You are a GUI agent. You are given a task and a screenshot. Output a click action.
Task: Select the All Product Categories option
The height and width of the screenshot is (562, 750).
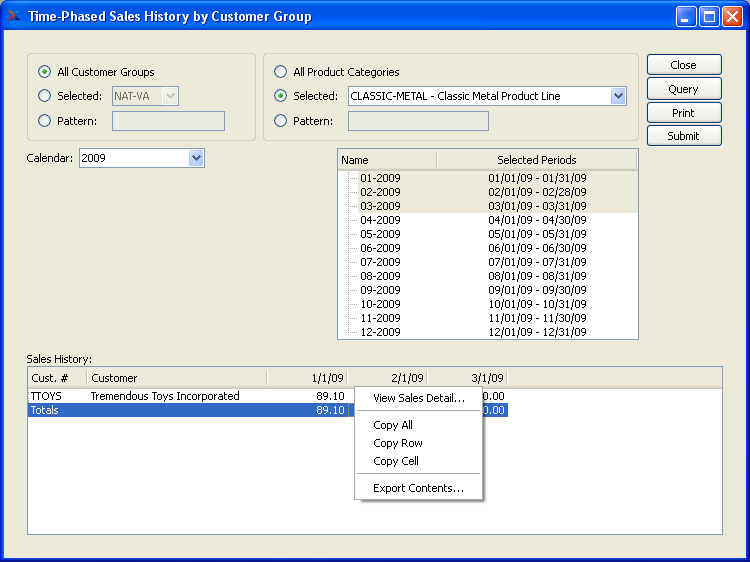click(280, 72)
